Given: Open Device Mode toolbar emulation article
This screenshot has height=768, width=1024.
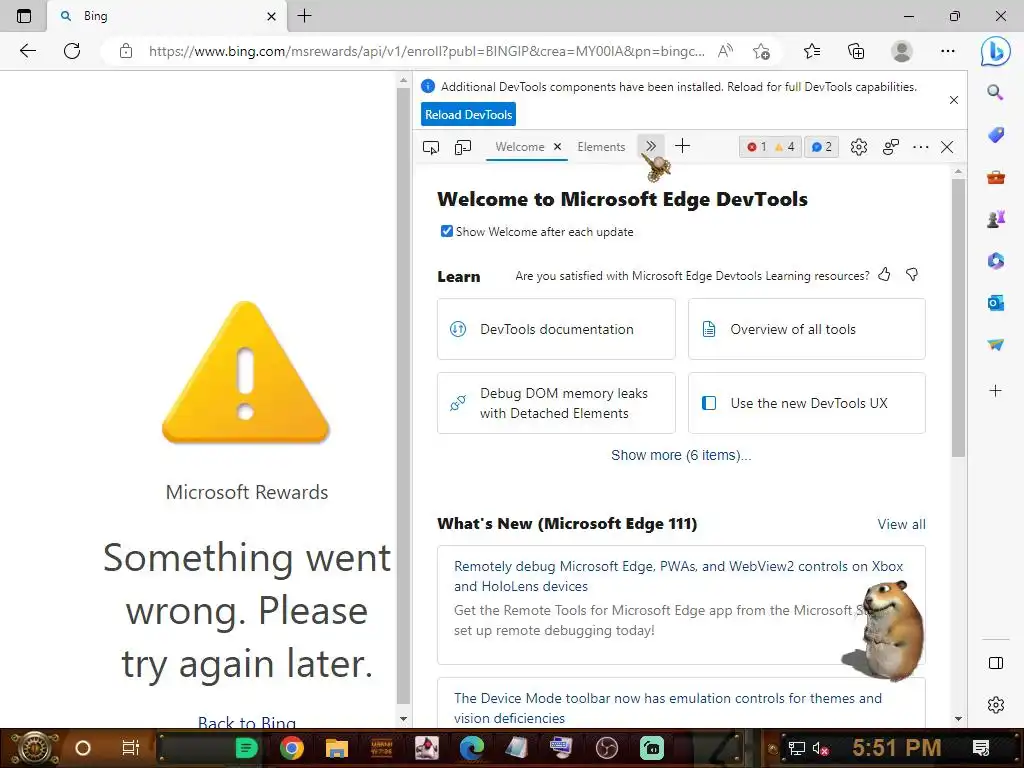Looking at the screenshot, I should (667, 708).
